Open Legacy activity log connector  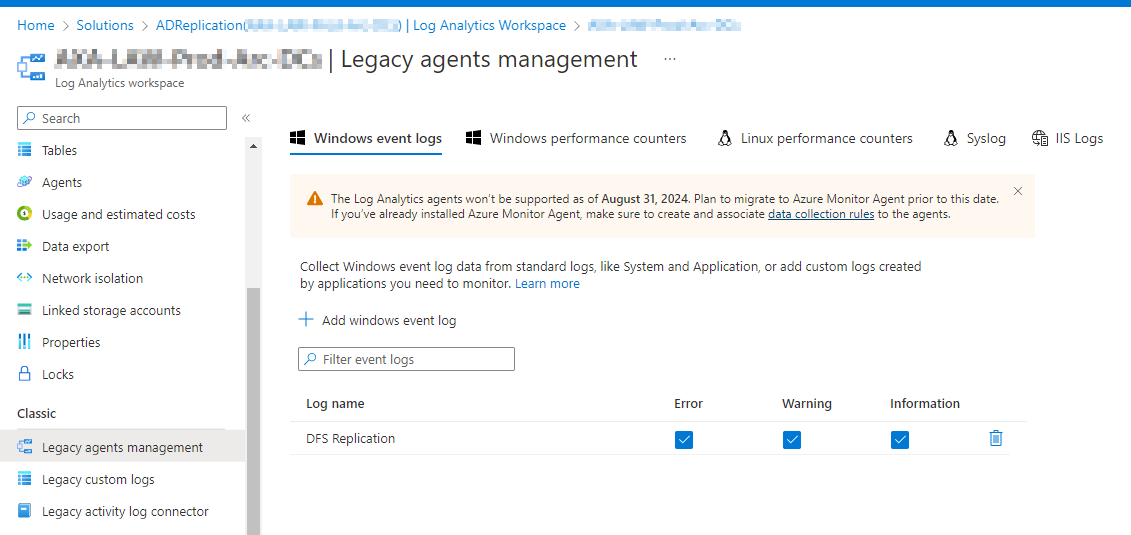tap(123, 511)
